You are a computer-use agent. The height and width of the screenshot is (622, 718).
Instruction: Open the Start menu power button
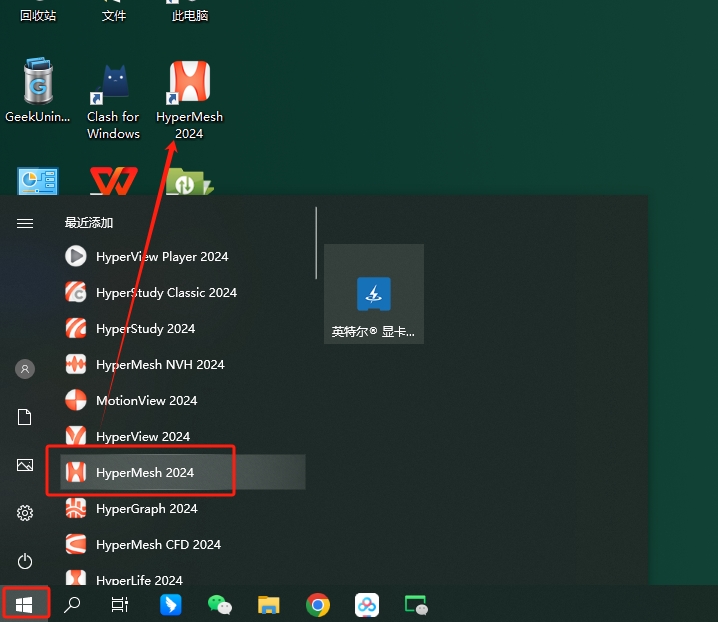tap(25, 561)
